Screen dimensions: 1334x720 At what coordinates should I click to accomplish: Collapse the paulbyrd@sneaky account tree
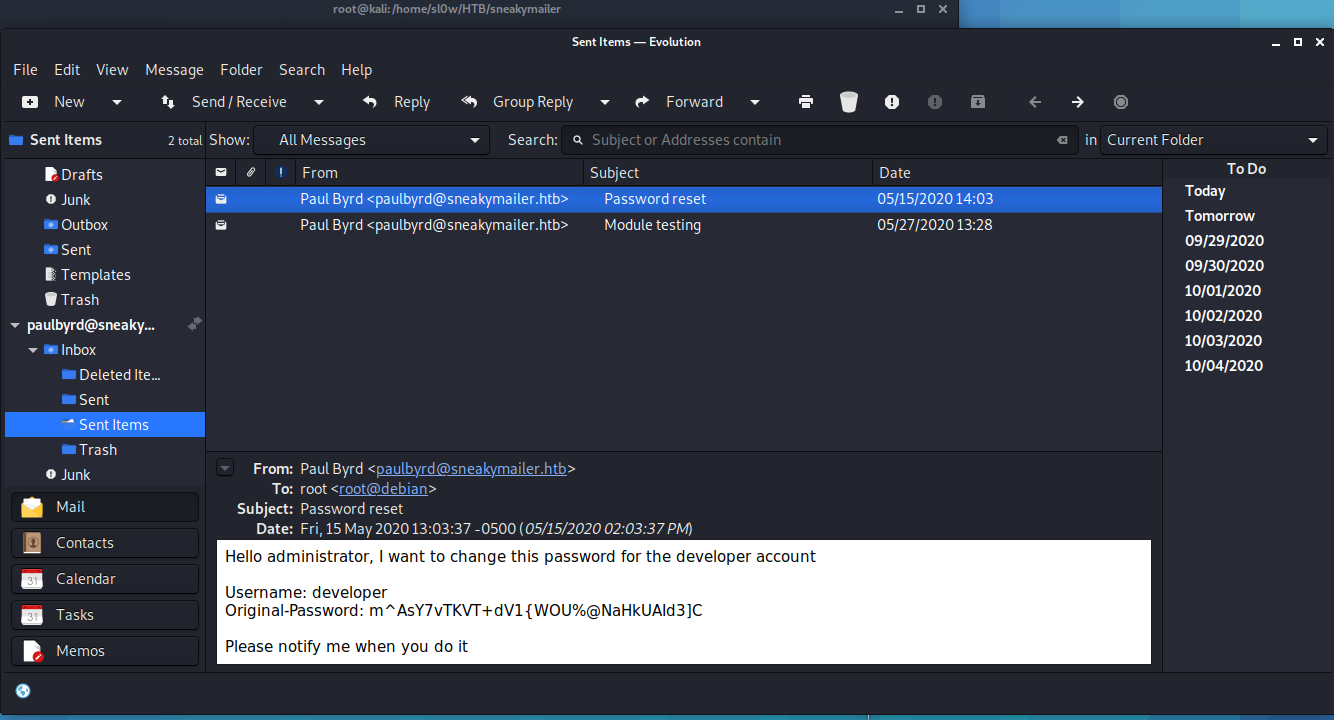point(15,325)
